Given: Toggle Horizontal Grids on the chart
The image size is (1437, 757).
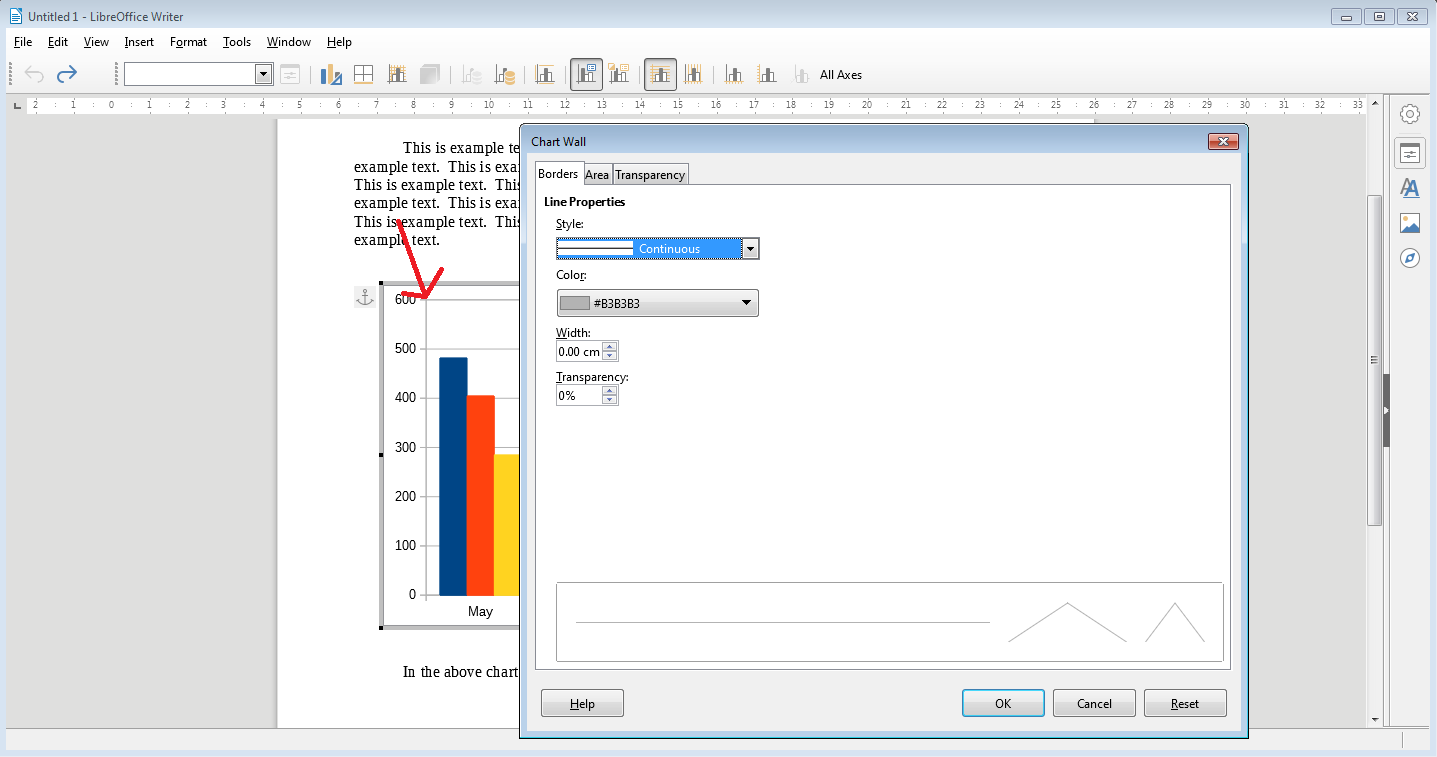Looking at the screenshot, I should [x=660, y=74].
